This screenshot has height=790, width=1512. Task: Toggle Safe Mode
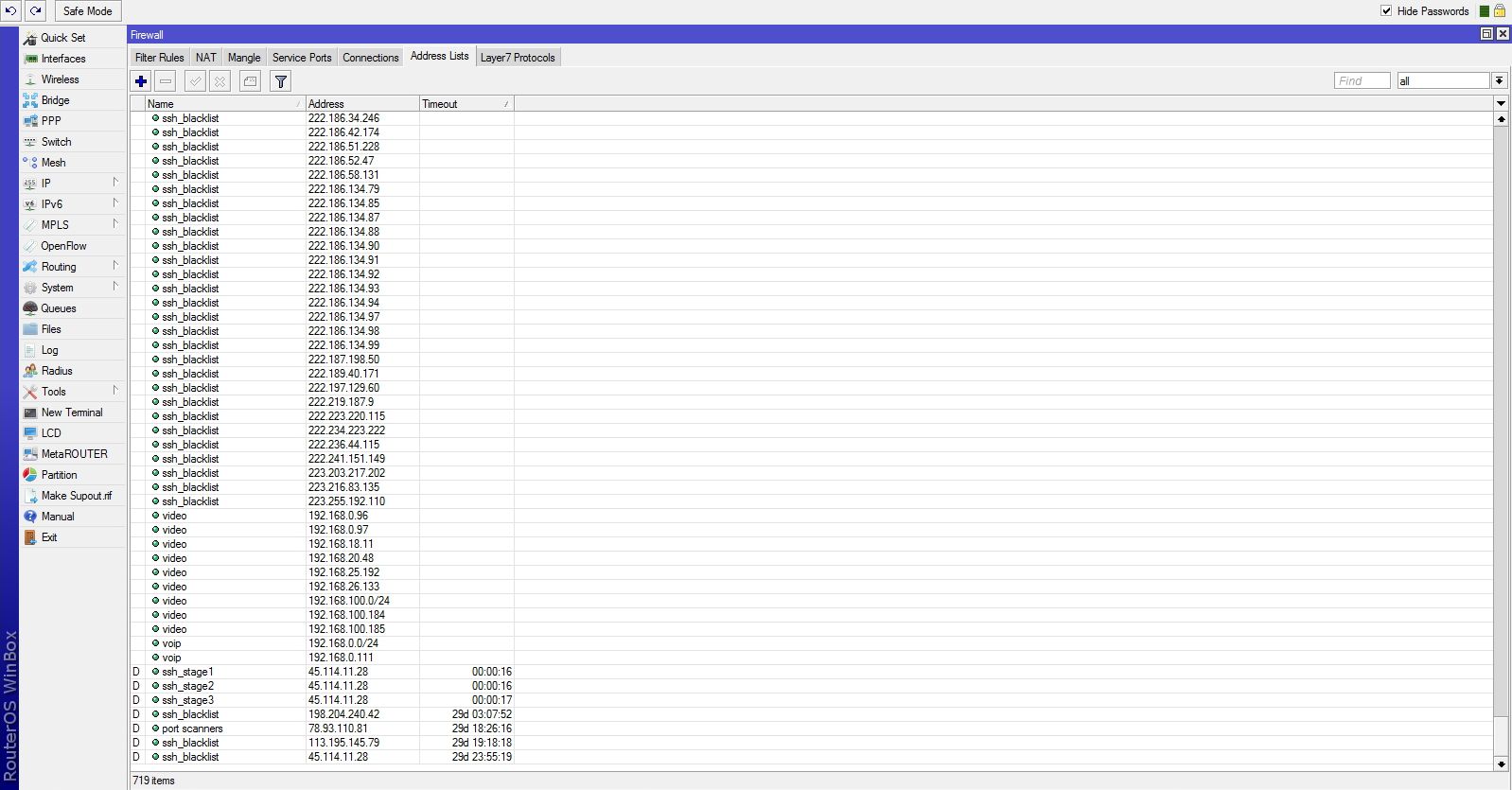coord(87,11)
